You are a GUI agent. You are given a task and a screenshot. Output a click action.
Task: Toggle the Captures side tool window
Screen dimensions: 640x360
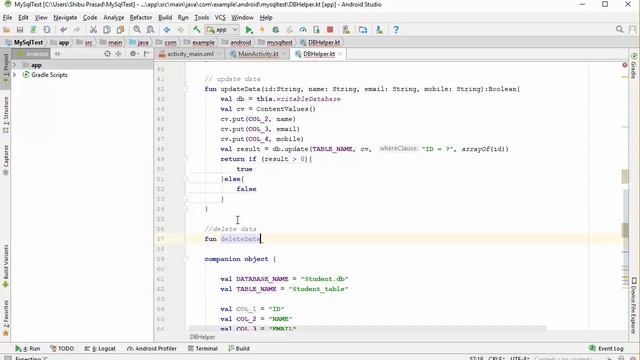[6, 160]
